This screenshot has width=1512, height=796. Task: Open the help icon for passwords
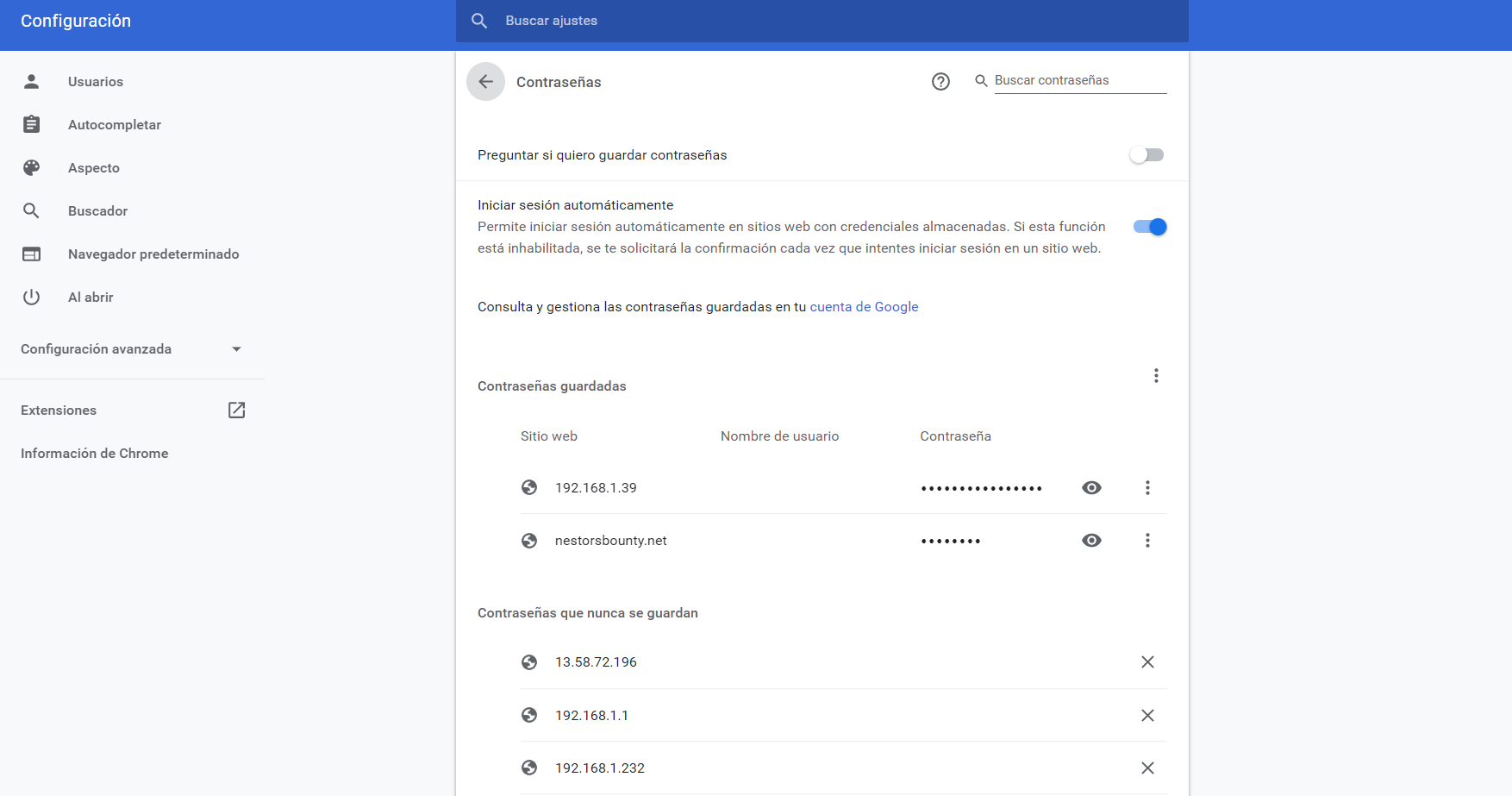click(940, 82)
